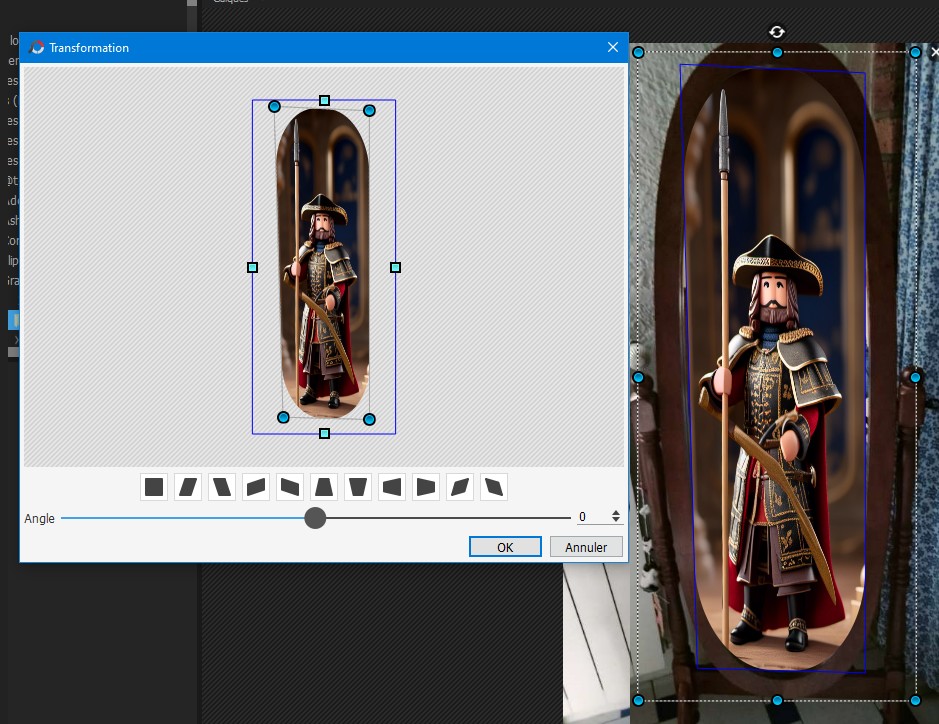
Task: Click the left square handle of the preview frame
Action: coord(252,267)
